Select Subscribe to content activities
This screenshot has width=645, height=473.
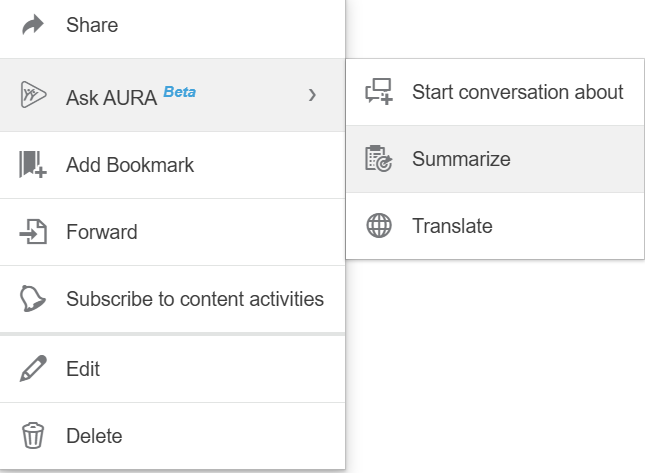pyautogui.click(x=195, y=299)
